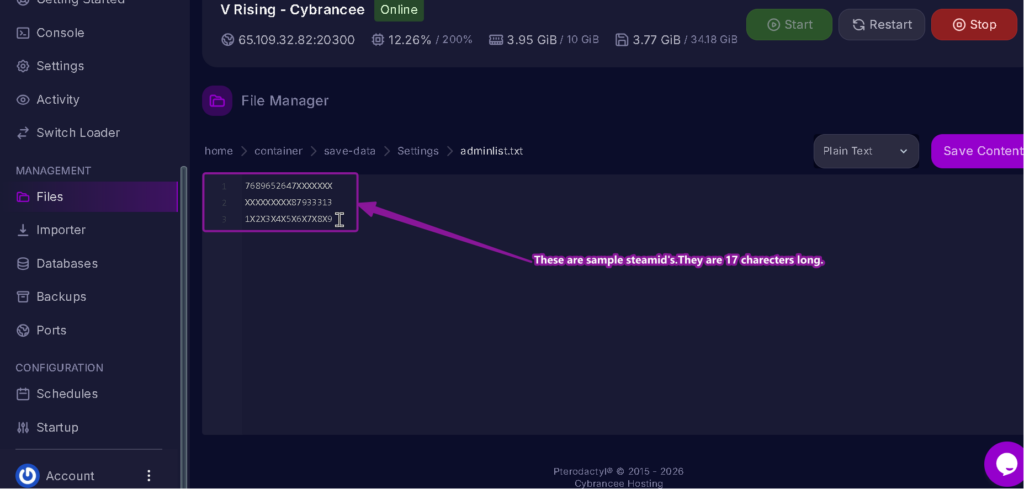Go to the Activity page
The width and height of the screenshot is (1024, 489).
click(57, 99)
